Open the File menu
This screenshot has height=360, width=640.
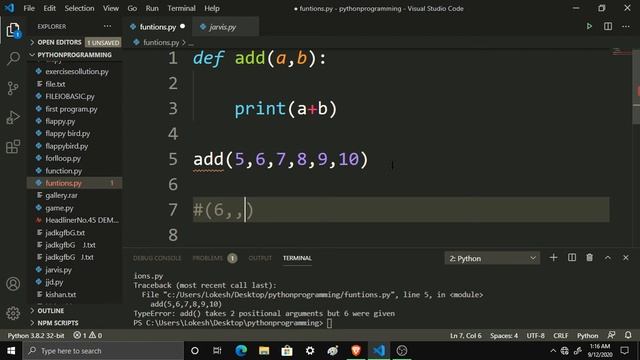(29, 8)
